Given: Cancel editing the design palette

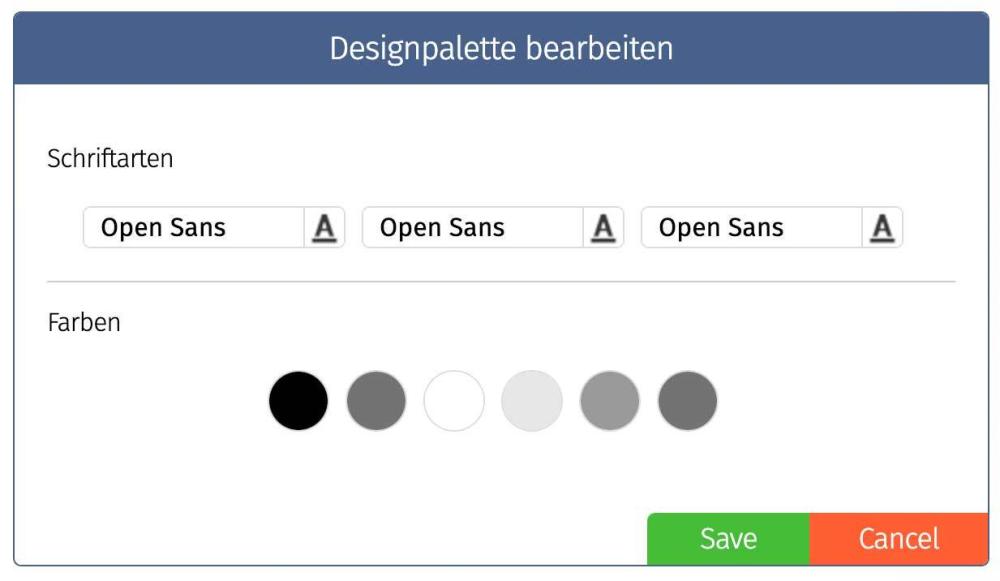Looking at the screenshot, I should tap(899, 539).
